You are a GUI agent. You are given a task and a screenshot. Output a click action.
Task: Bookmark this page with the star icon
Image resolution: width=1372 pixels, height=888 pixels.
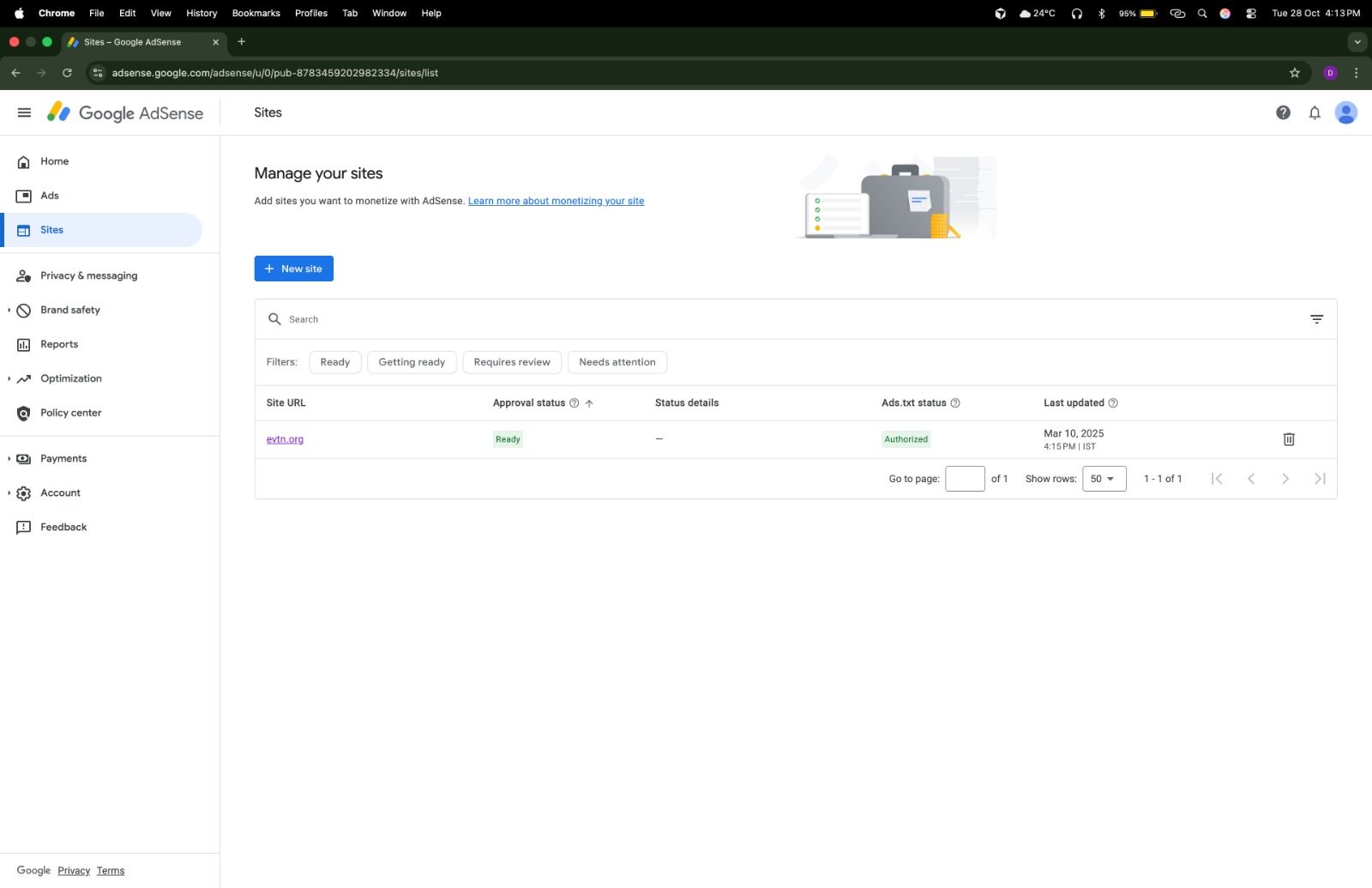(1294, 73)
